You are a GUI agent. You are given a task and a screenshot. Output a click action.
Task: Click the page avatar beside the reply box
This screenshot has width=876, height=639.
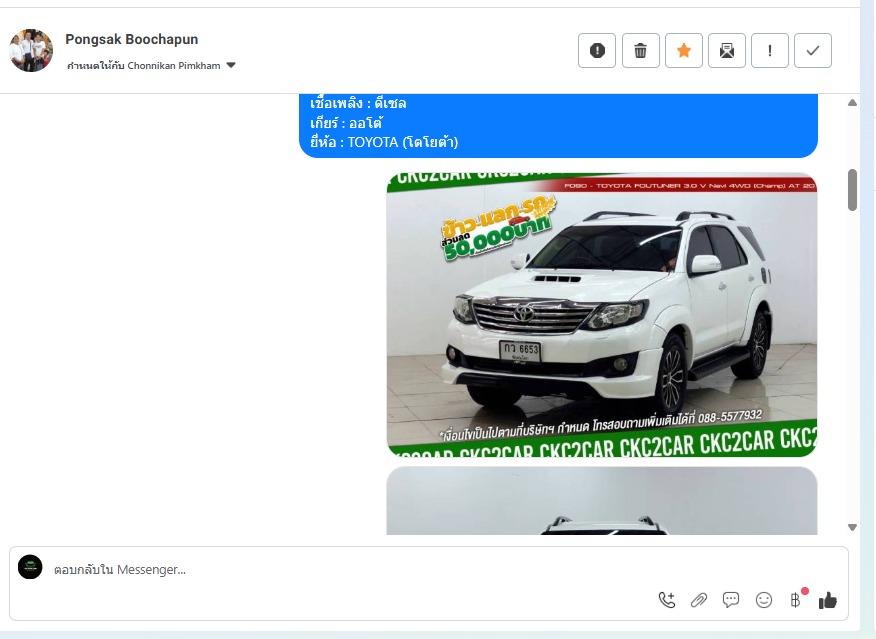coord(30,567)
